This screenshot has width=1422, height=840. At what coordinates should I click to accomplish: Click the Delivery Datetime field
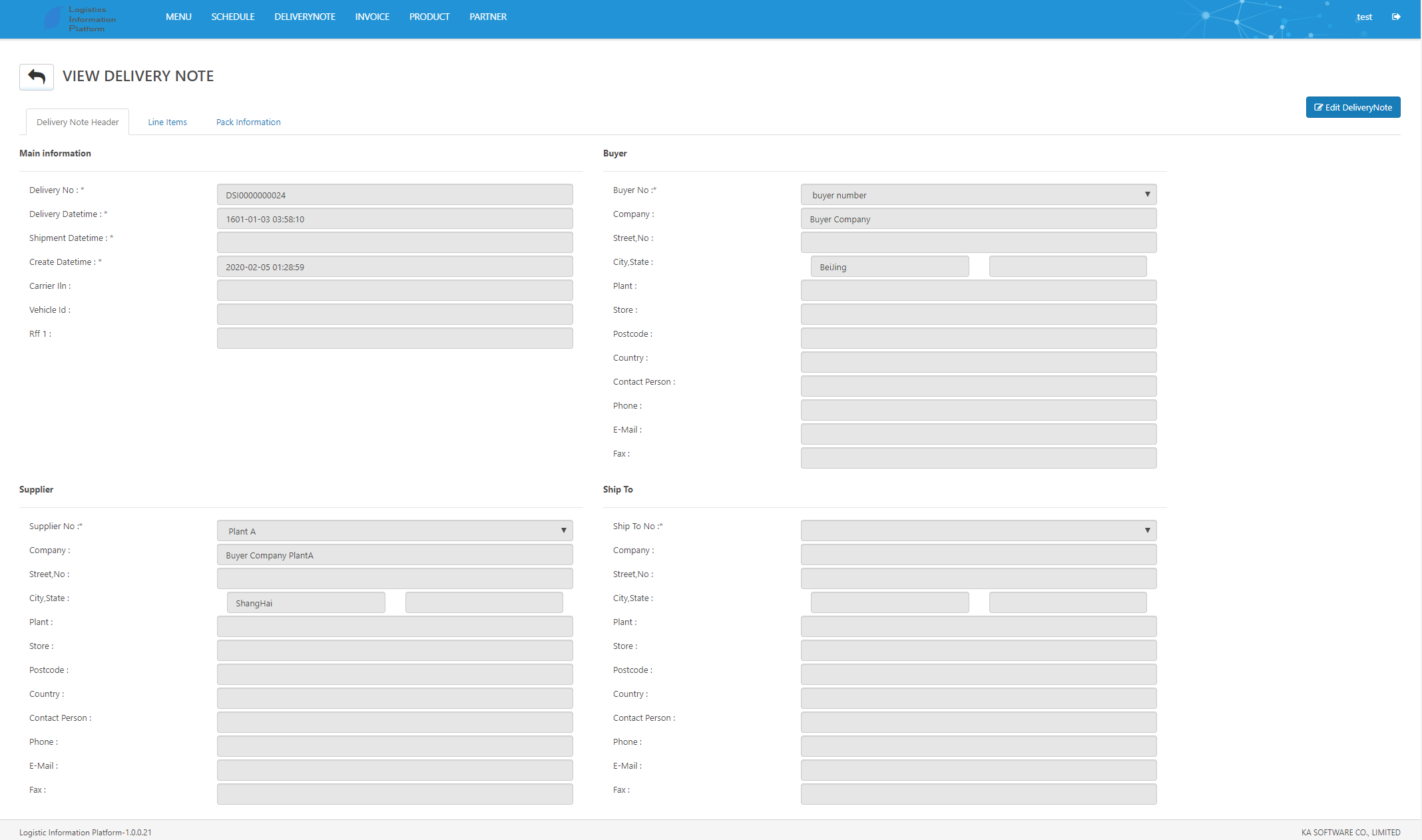click(395, 218)
